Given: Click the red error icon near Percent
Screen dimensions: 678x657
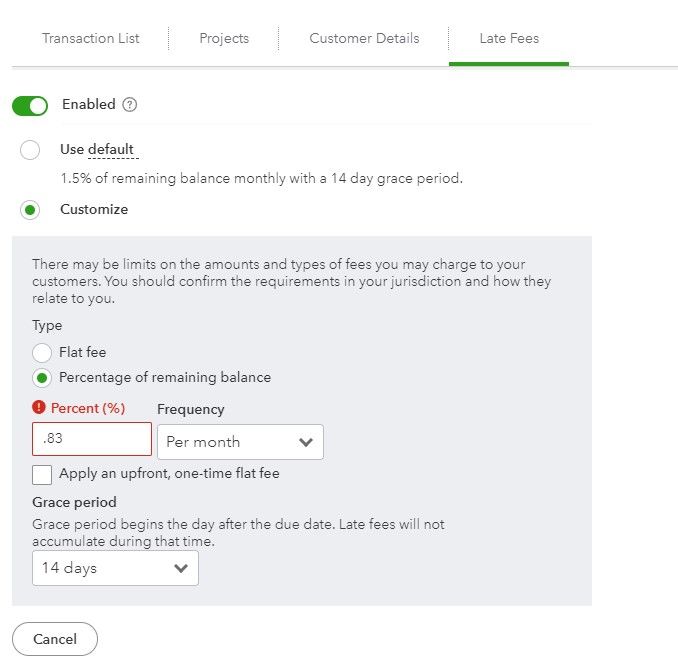Looking at the screenshot, I should (x=39, y=408).
